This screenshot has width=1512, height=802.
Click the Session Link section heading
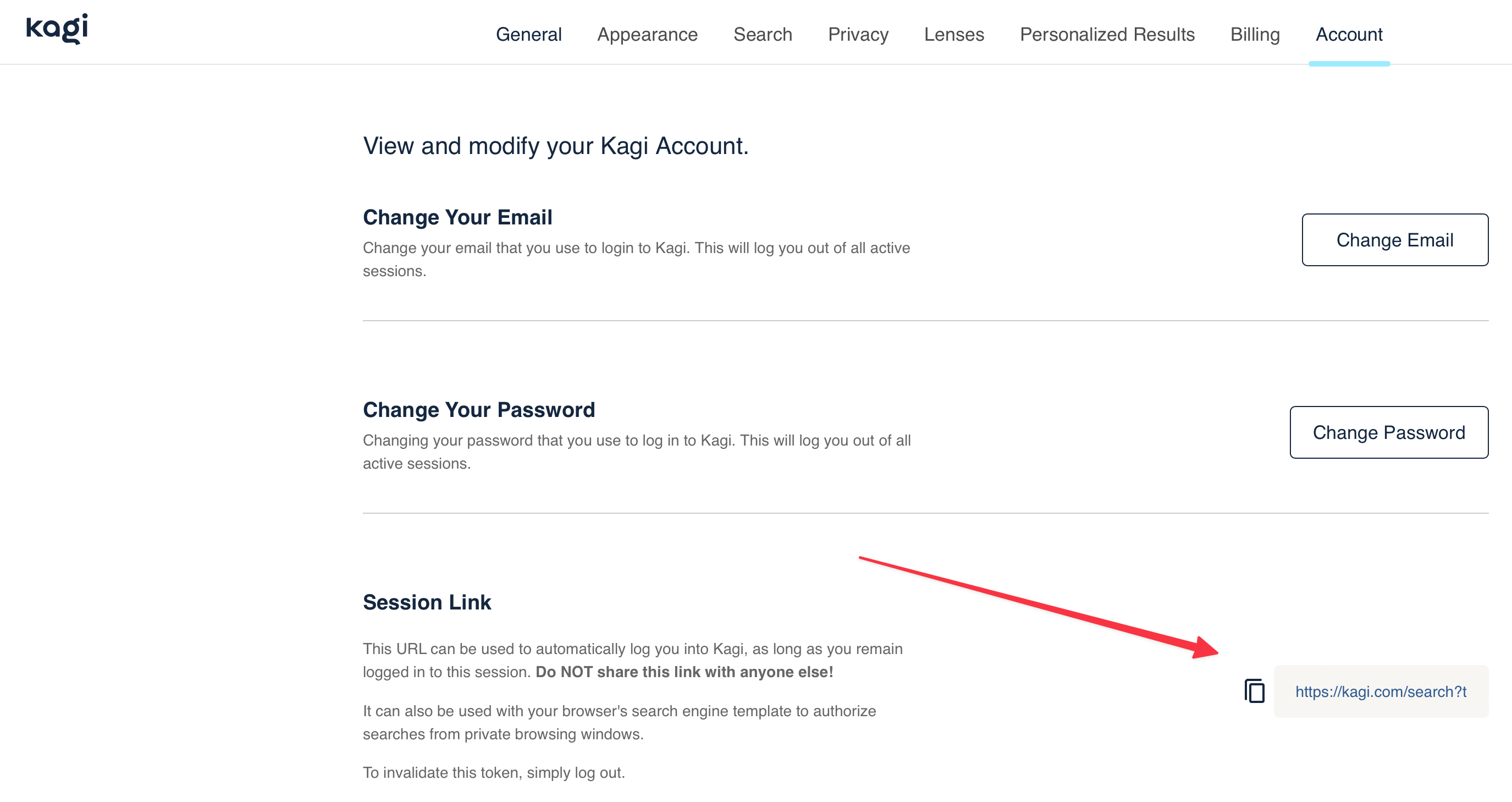click(x=427, y=602)
